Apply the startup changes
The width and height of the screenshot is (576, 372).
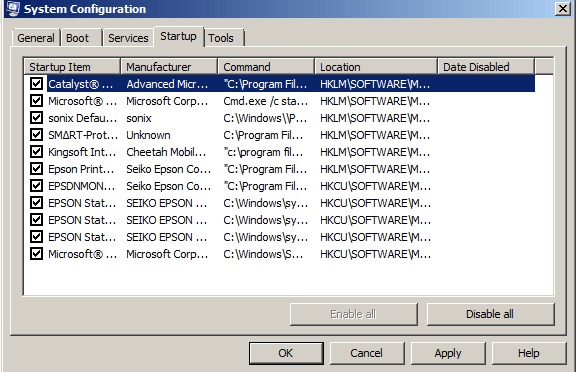point(448,353)
